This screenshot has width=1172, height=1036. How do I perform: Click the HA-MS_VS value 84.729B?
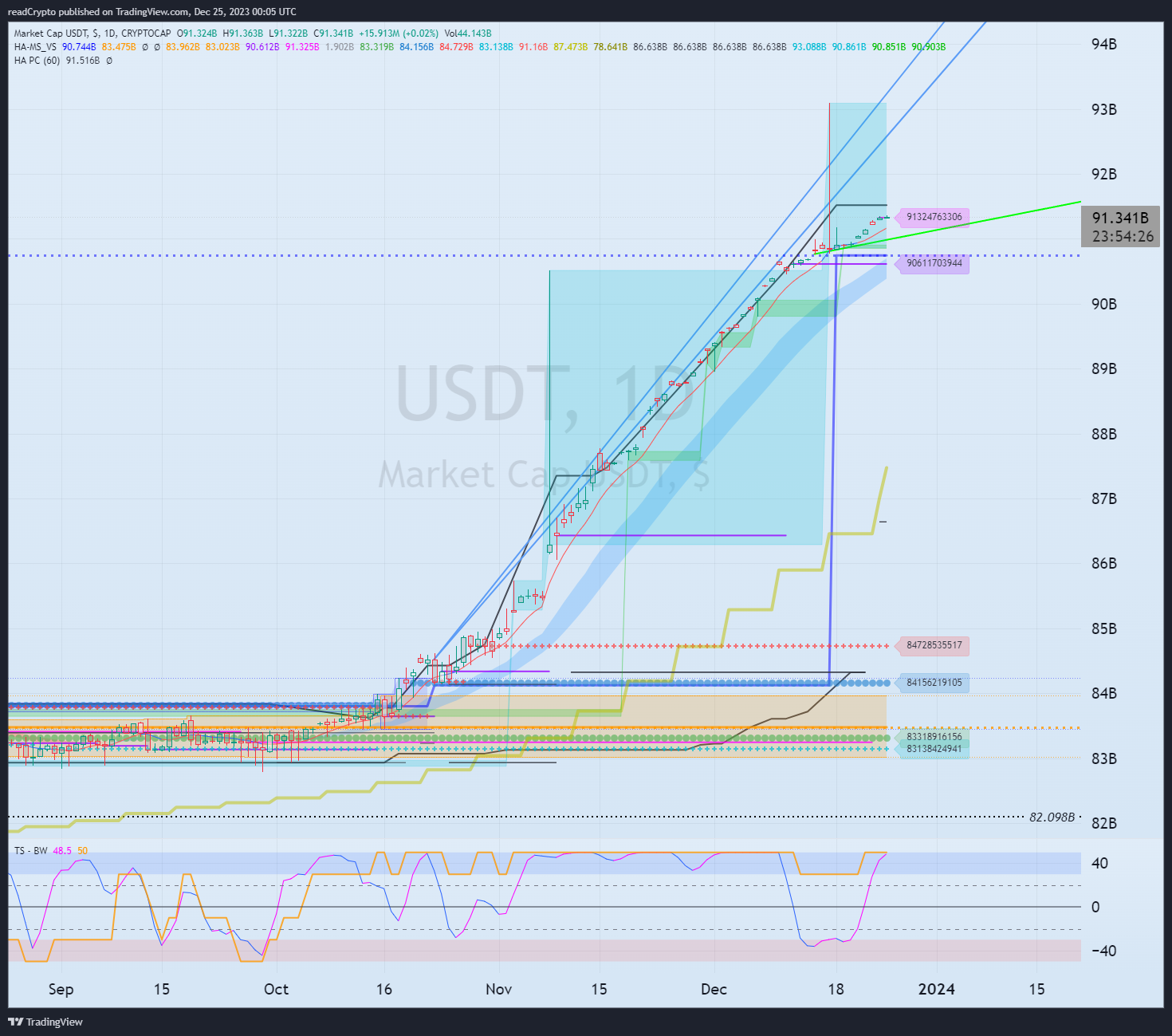point(456,47)
